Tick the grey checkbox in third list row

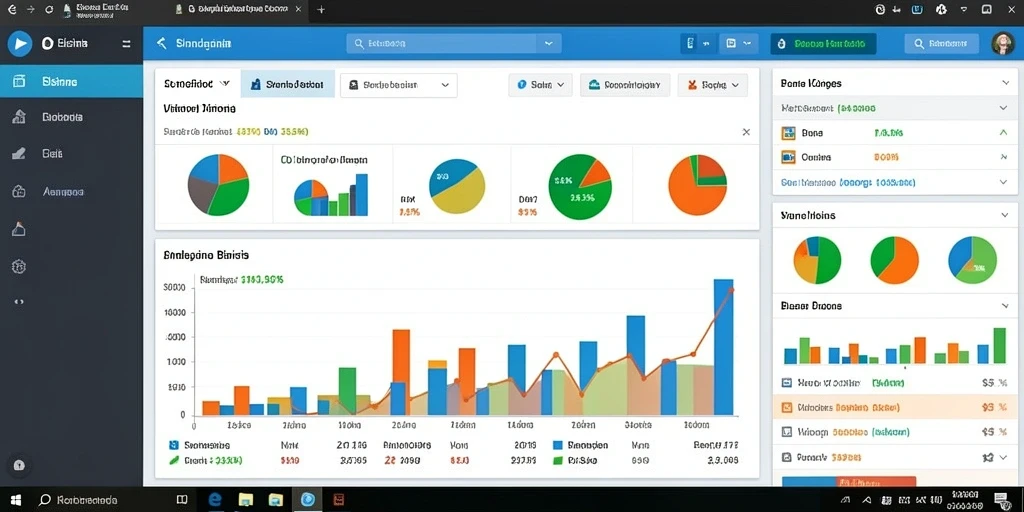[x=787, y=432]
